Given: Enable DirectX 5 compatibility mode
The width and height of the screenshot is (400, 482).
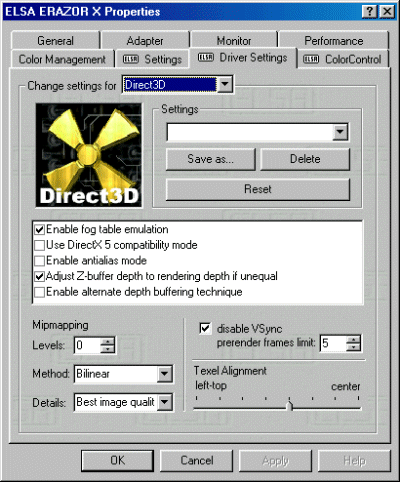Looking at the screenshot, I should pos(39,245).
